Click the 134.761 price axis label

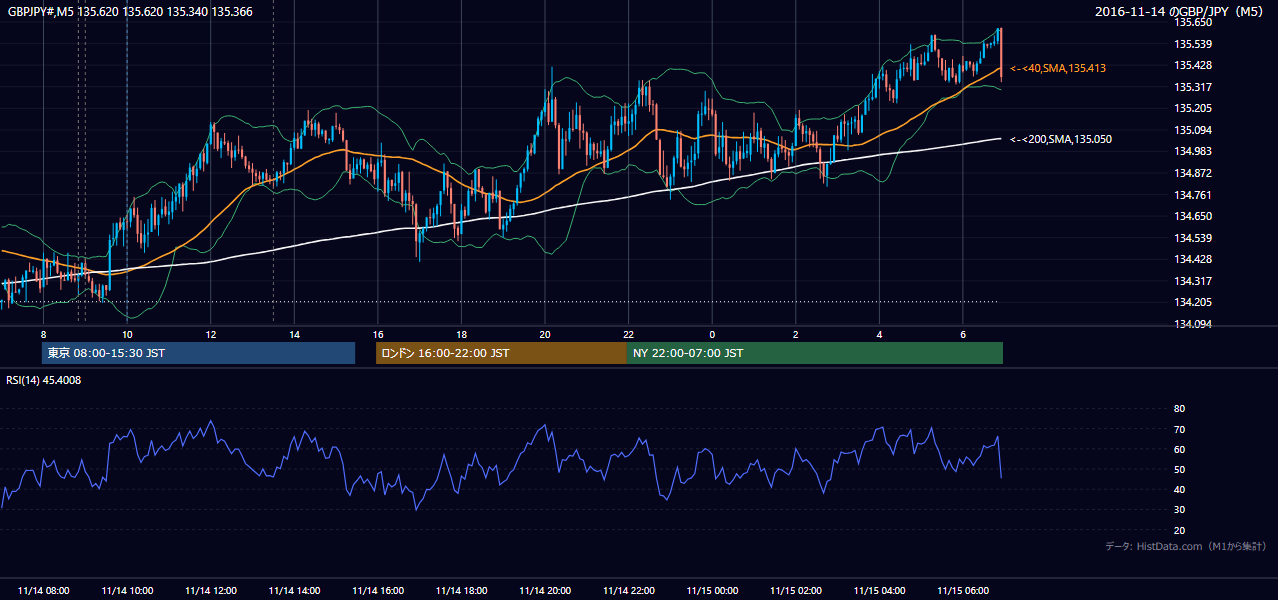tap(1192, 195)
